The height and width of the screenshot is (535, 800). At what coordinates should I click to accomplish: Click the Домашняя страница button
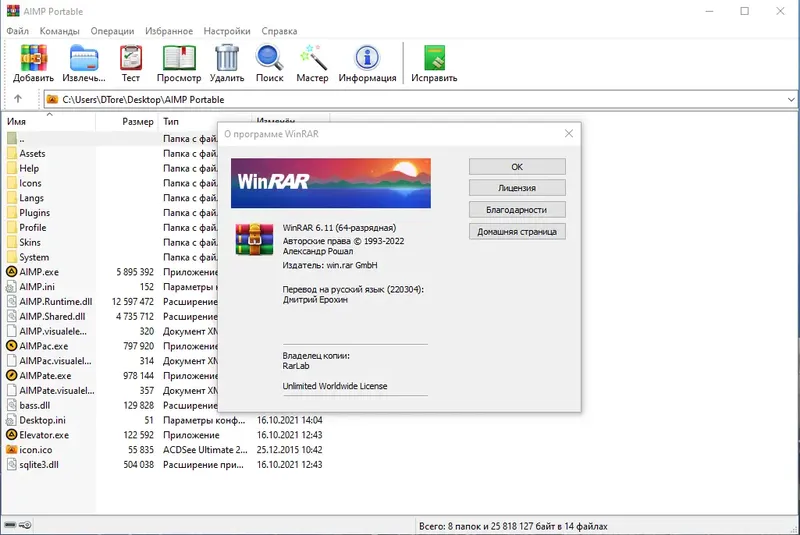[x=517, y=232]
